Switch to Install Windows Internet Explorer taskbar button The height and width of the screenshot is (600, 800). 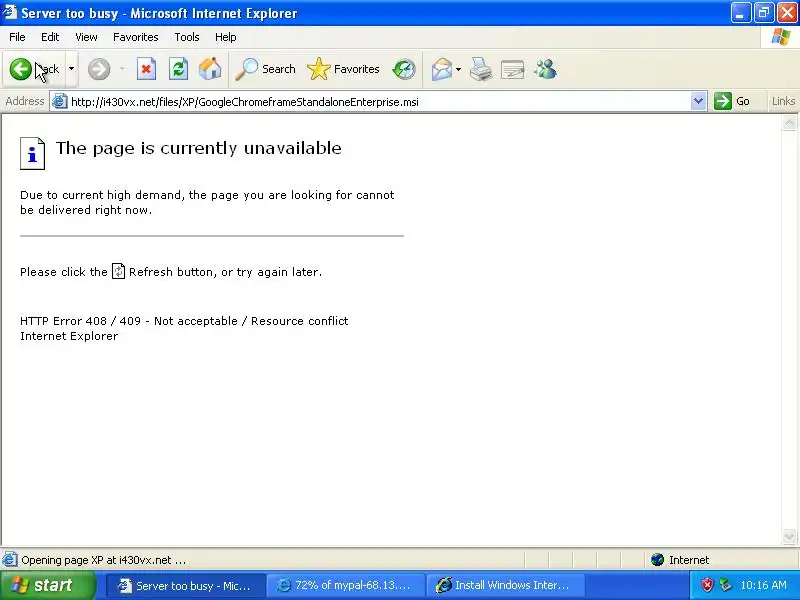coord(505,585)
